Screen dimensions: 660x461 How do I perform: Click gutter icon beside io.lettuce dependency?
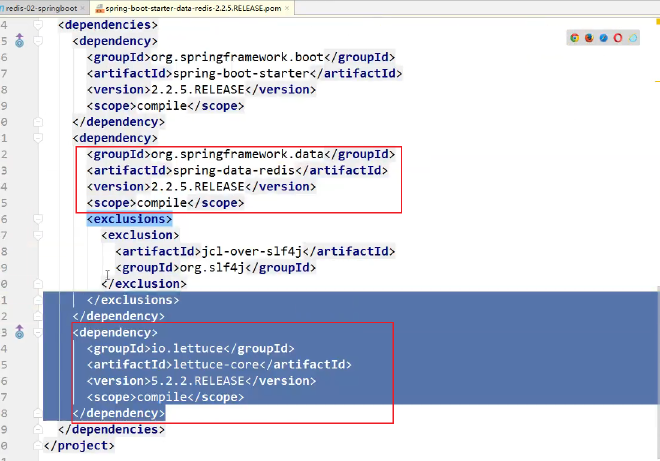[21, 332]
